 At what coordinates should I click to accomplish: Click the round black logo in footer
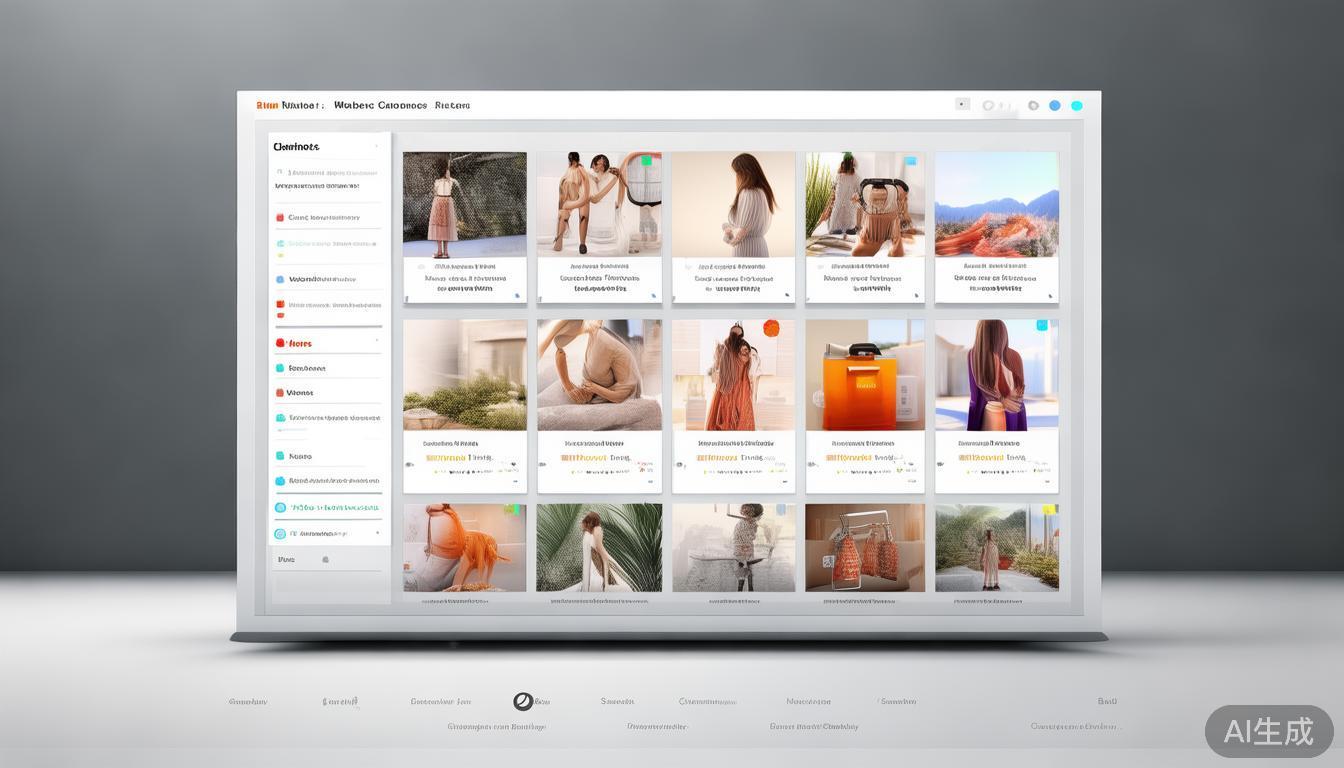click(522, 701)
